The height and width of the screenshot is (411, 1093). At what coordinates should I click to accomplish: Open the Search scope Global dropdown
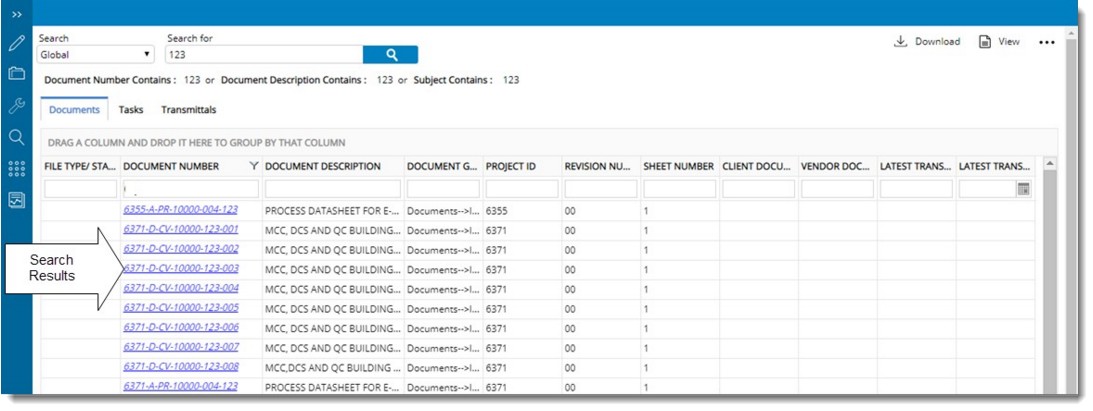(x=96, y=55)
